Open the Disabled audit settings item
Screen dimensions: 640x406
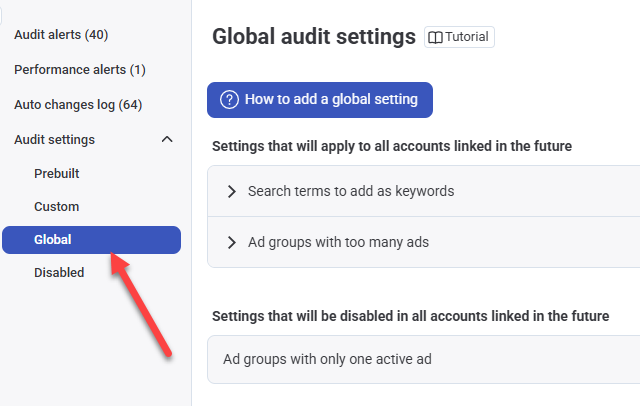59,273
